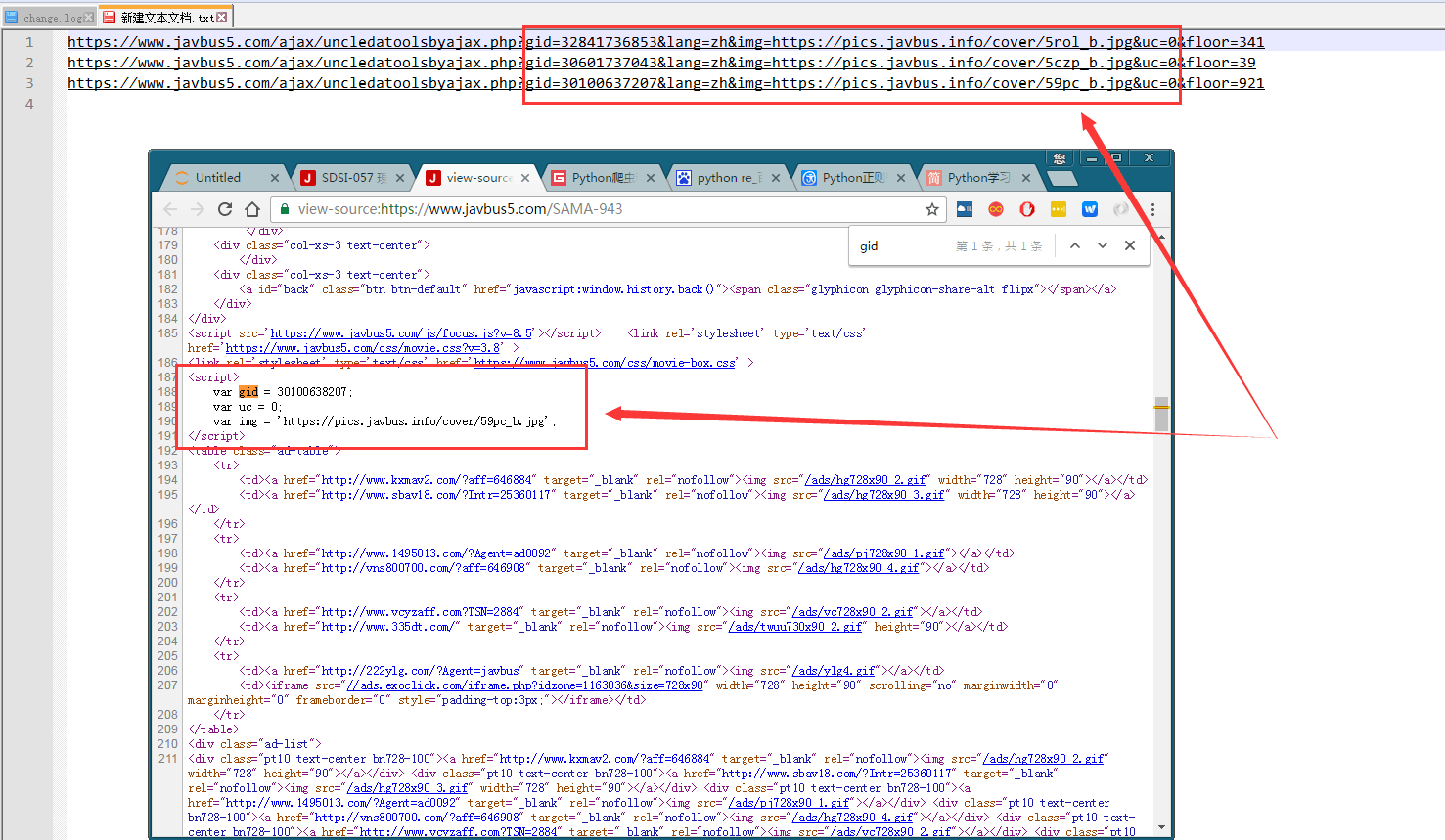Viewport: 1445px width, 840px height.
Task: Close the python re tab
Action: 776,178
